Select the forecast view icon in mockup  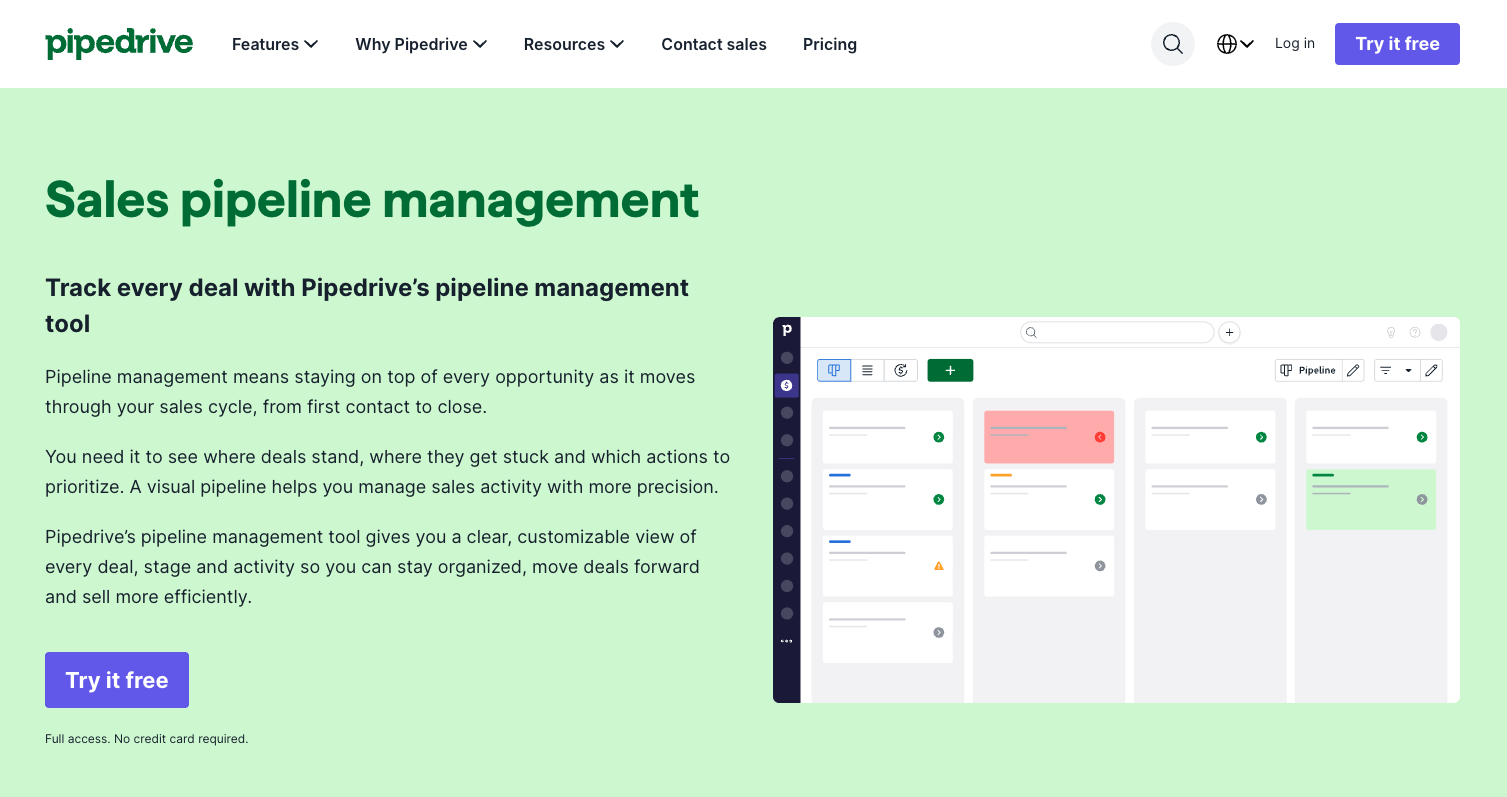click(x=901, y=370)
